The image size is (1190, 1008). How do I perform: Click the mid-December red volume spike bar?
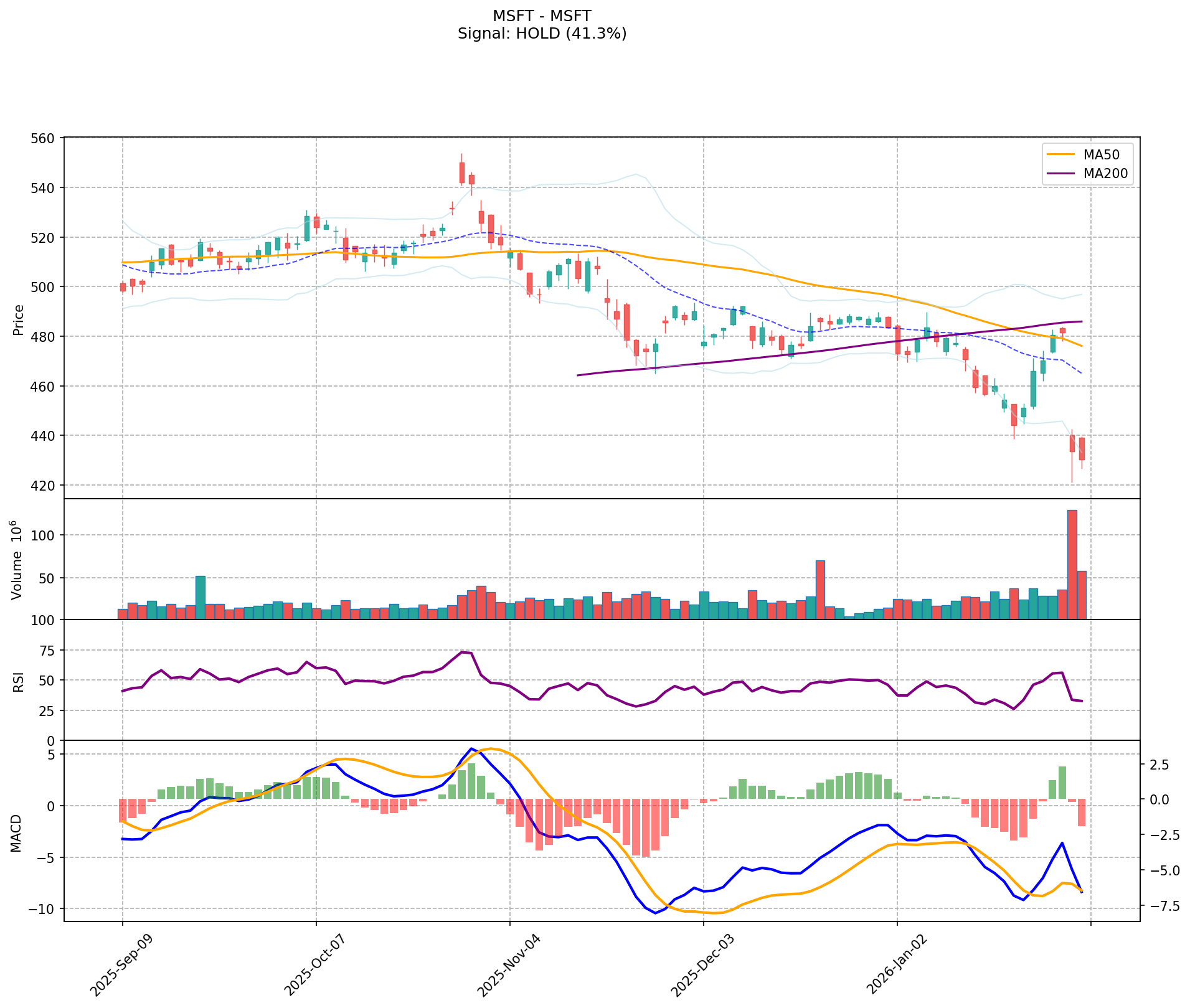(820, 590)
